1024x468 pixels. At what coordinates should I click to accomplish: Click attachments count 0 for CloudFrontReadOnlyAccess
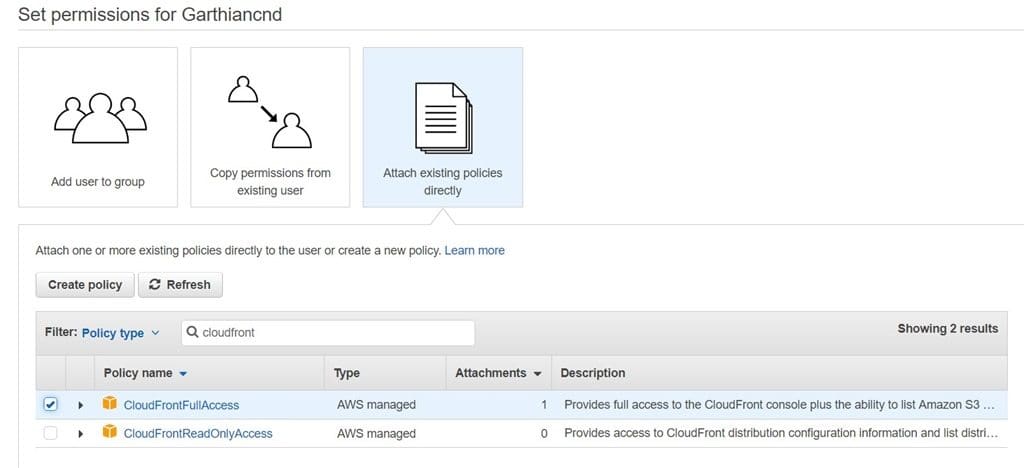point(543,433)
